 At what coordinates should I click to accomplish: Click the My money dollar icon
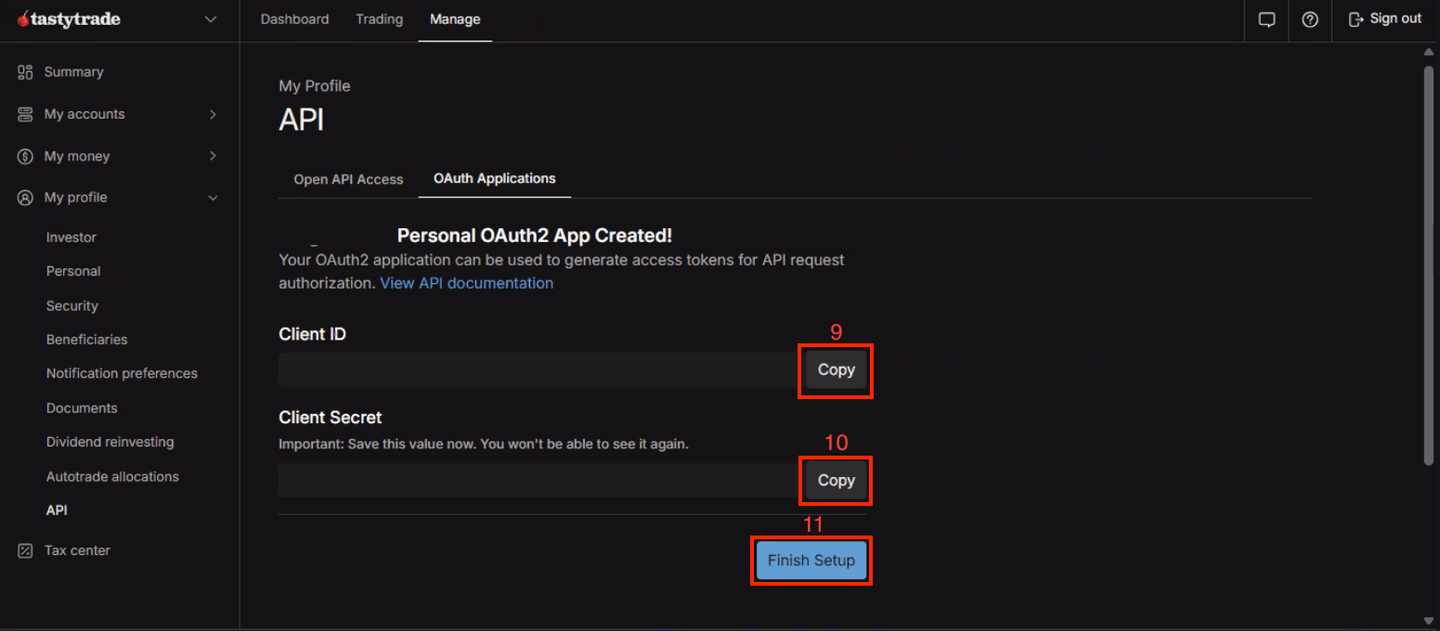click(25, 156)
